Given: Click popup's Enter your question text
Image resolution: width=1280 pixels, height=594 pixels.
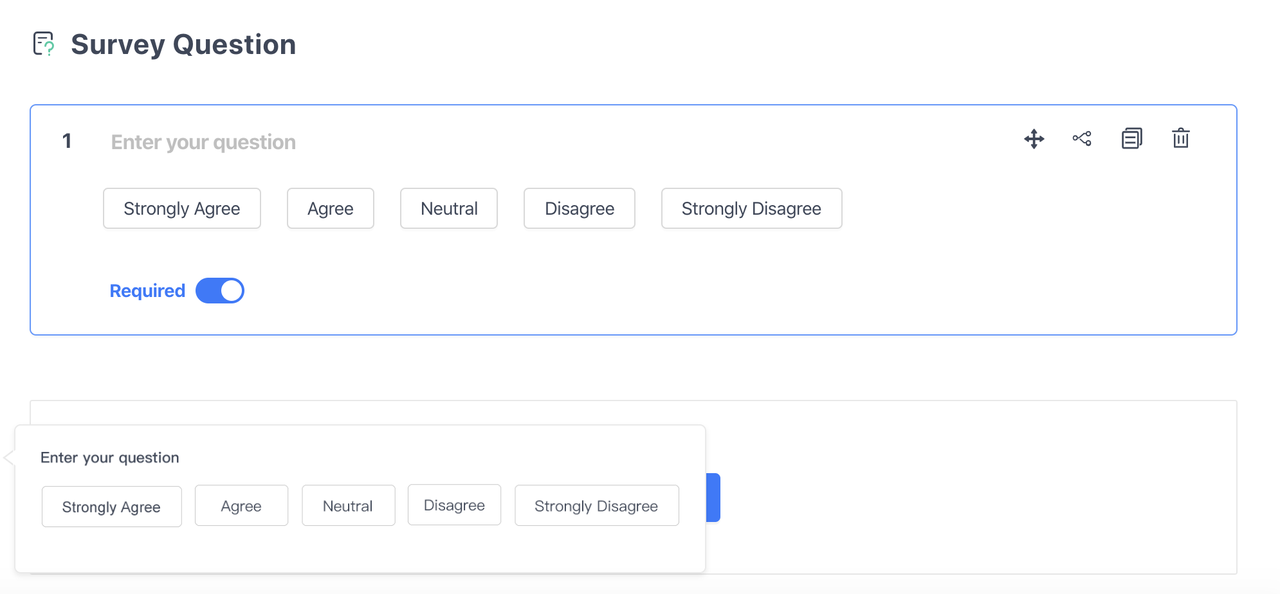Looking at the screenshot, I should tap(110, 458).
